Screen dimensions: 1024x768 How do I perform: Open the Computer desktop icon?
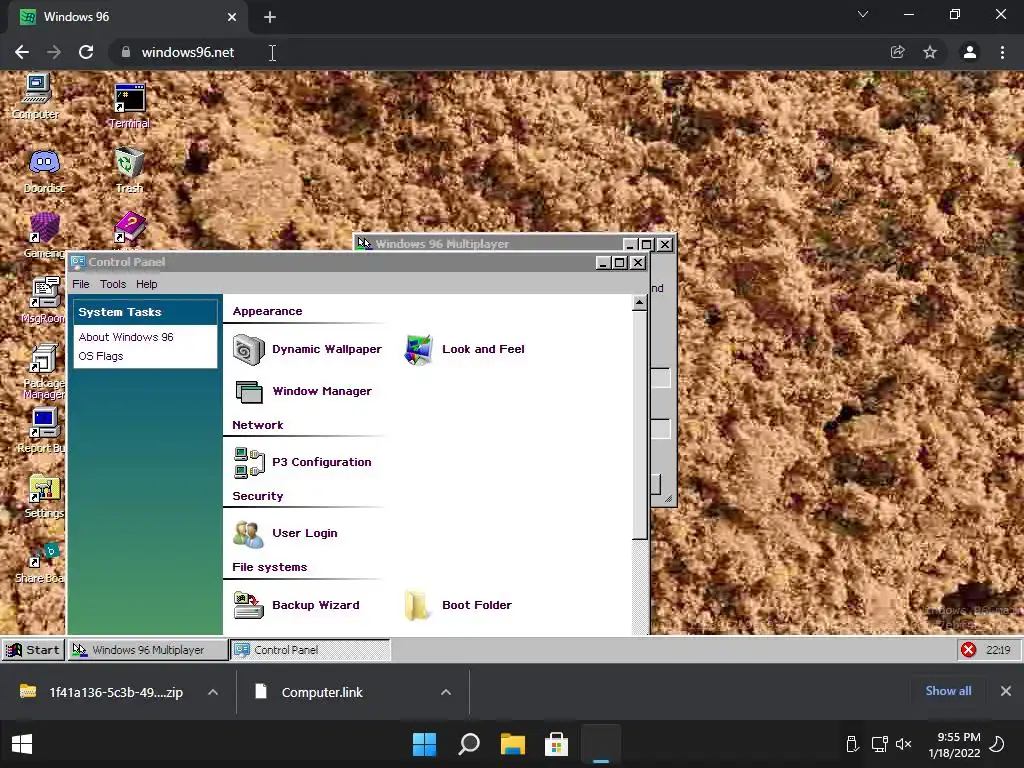click(x=36, y=96)
